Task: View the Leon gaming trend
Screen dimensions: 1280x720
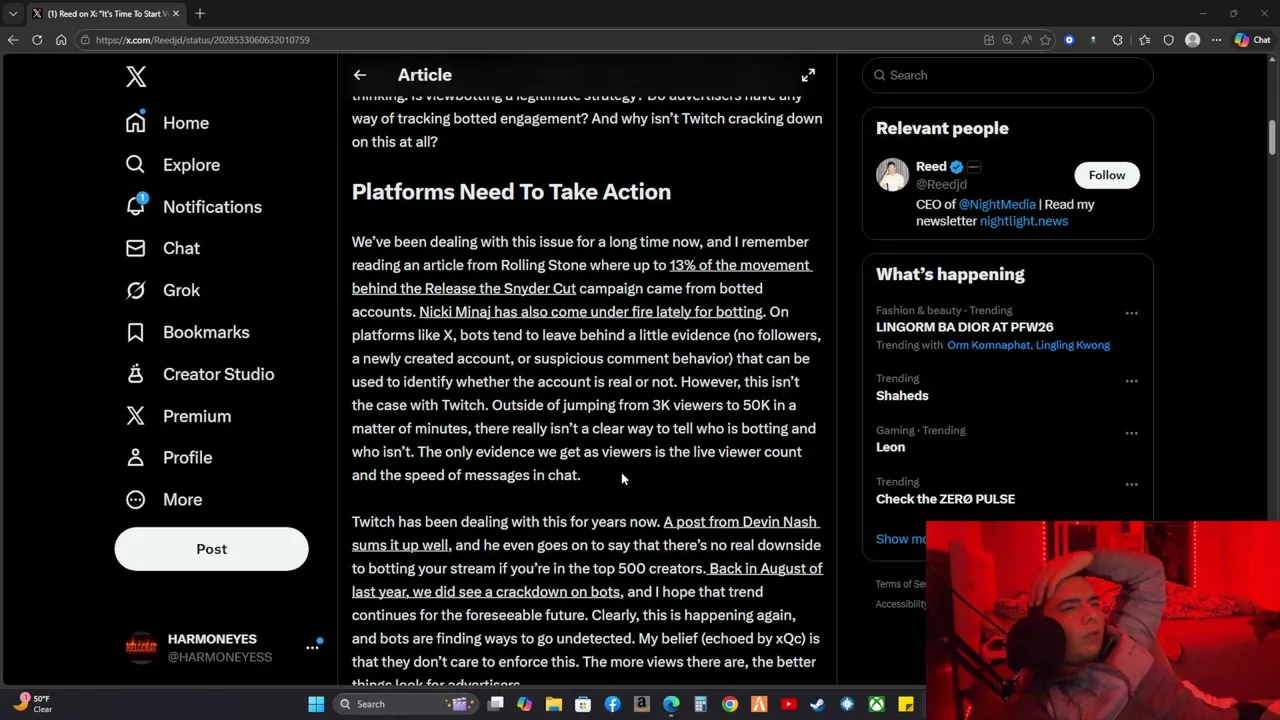Action: point(890,447)
